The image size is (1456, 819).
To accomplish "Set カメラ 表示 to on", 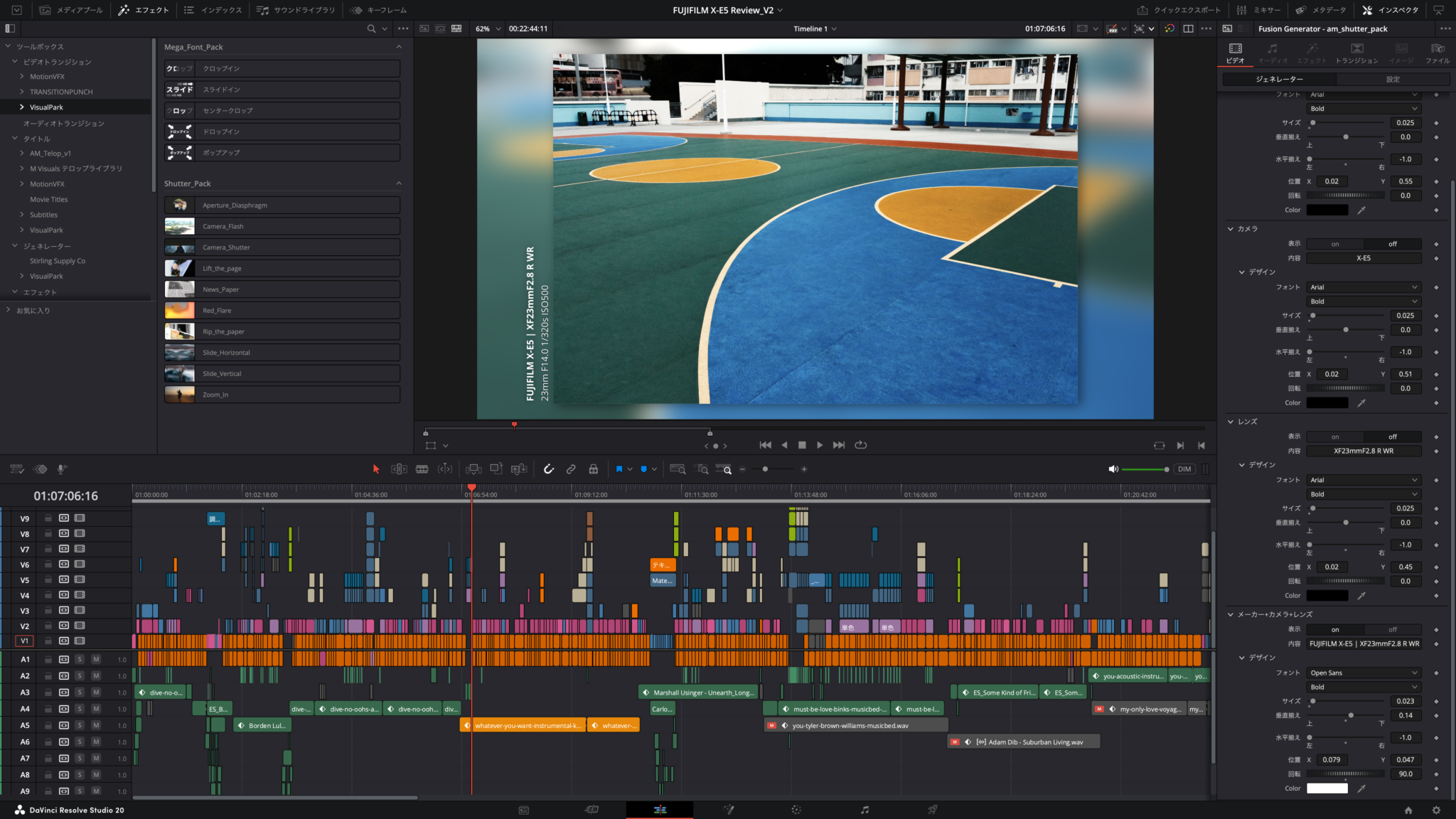I will point(1335,244).
